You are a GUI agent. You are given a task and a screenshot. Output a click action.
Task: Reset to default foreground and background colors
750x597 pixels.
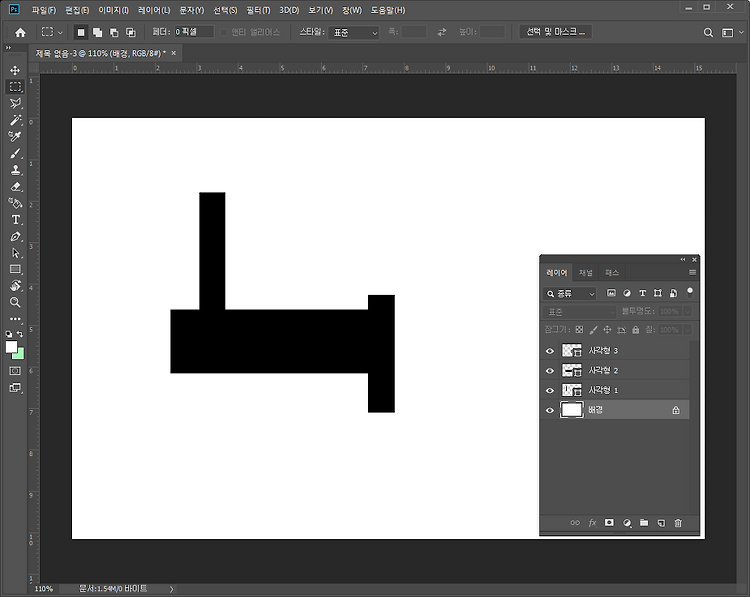click(9, 334)
